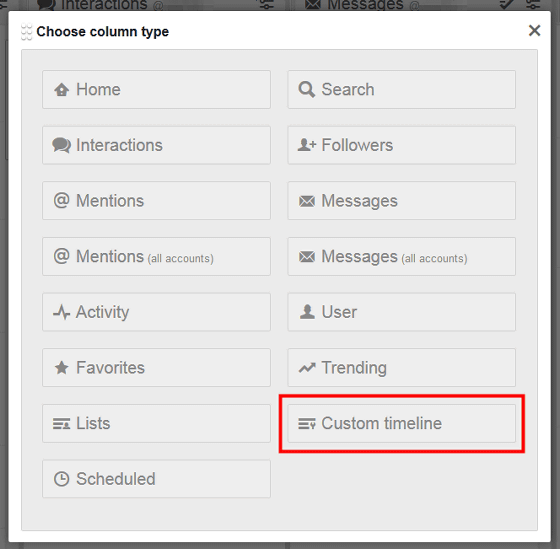
Task: Select Mentions (all accounts) column
Action: coord(156,256)
